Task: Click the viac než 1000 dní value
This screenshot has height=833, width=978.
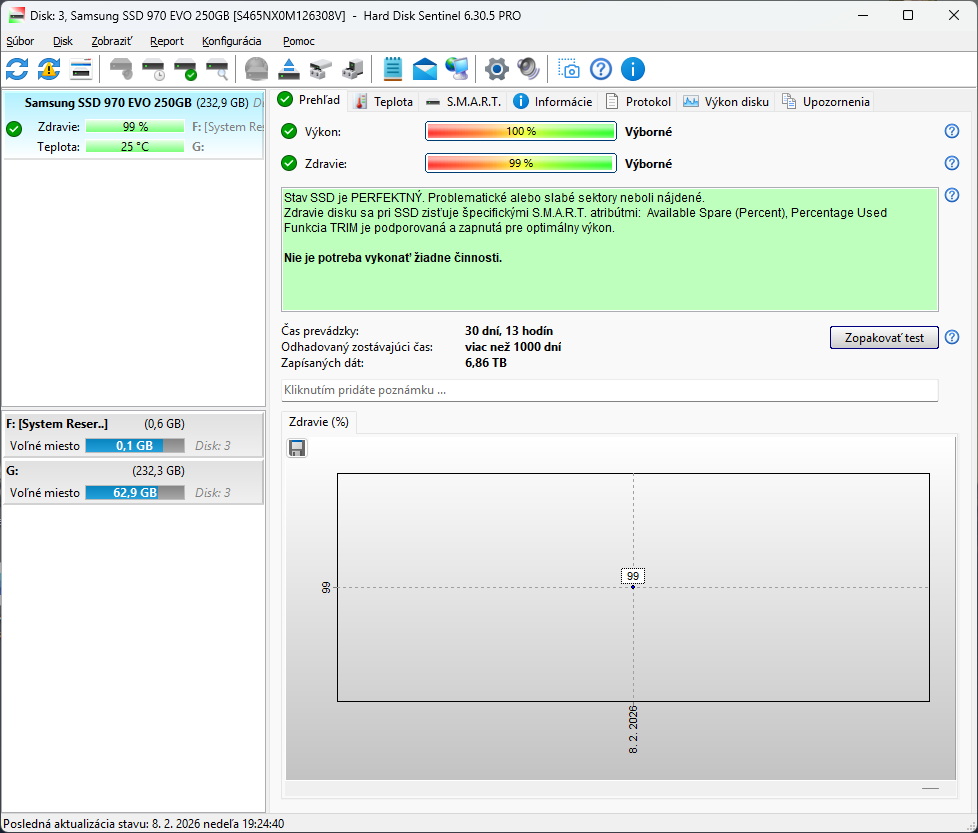Action: pyautogui.click(x=513, y=347)
